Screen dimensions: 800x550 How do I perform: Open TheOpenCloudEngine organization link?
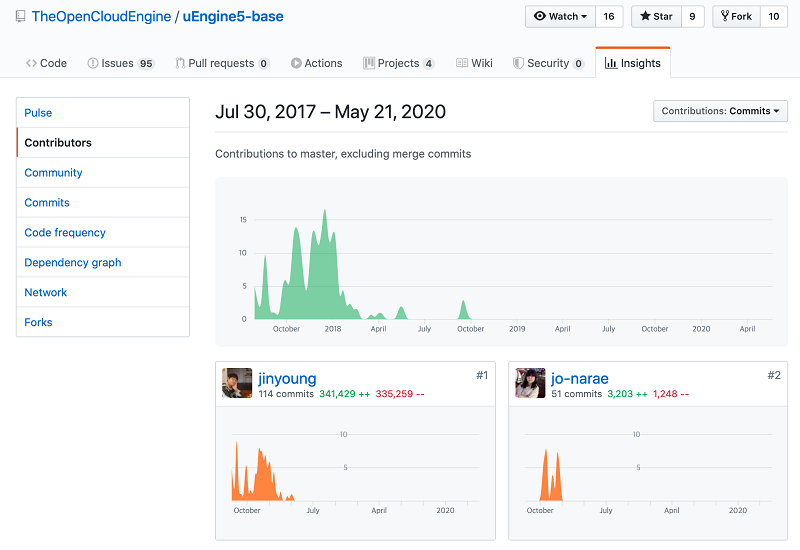coord(101,16)
